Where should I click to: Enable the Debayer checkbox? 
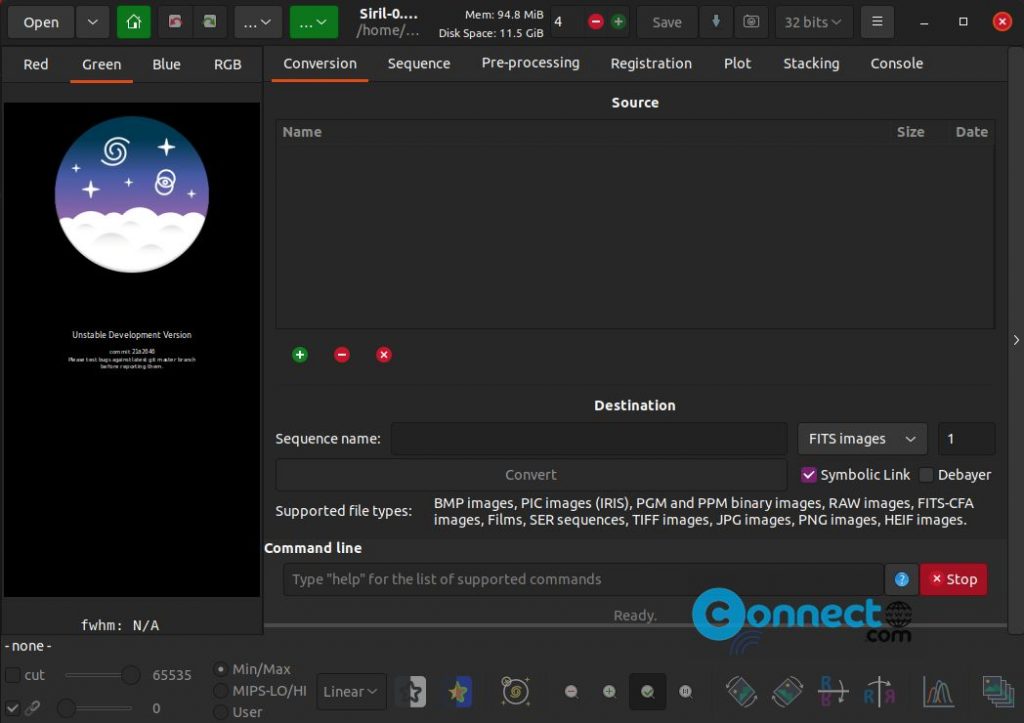coord(926,474)
